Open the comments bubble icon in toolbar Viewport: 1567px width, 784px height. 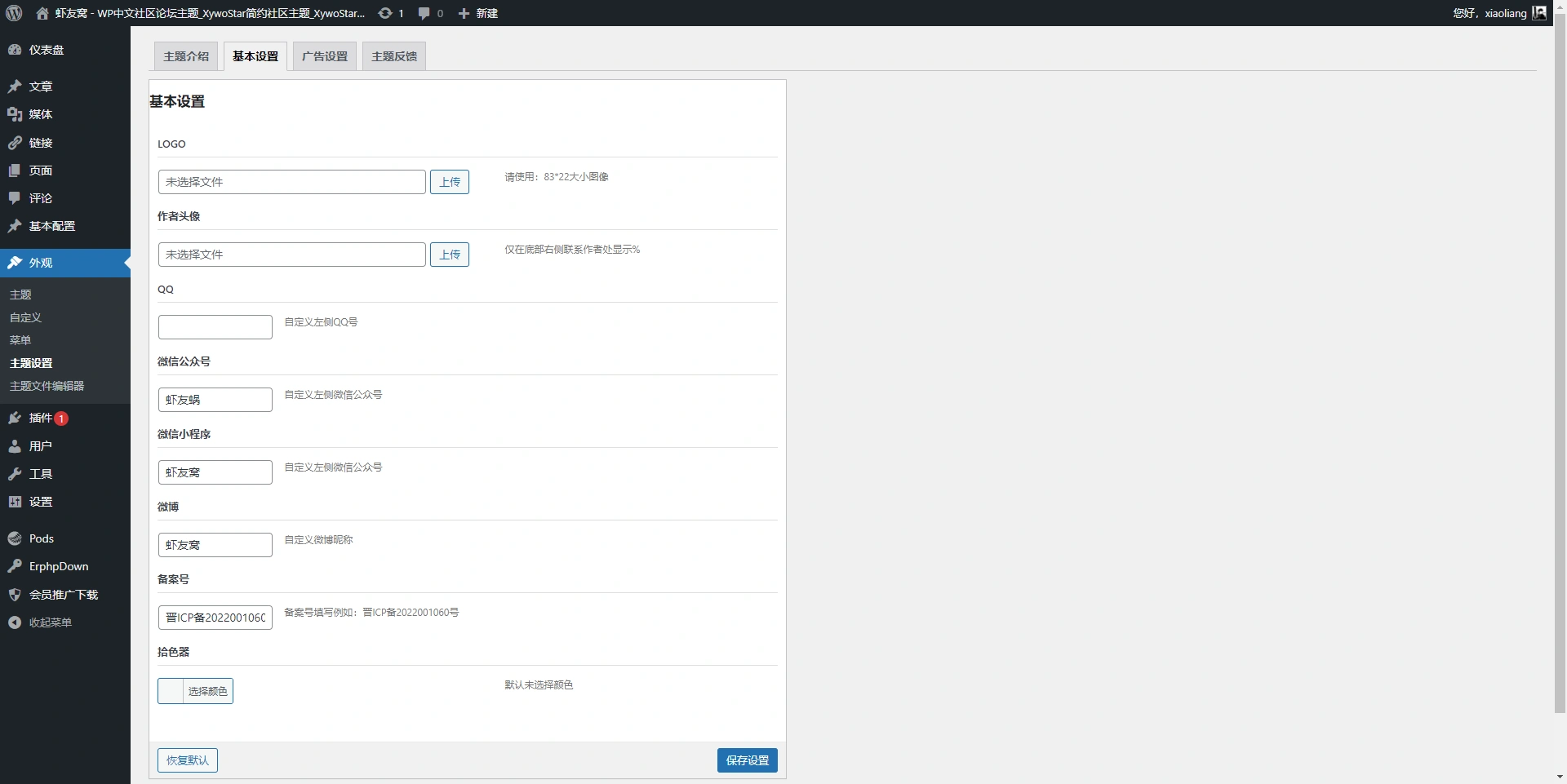[424, 13]
